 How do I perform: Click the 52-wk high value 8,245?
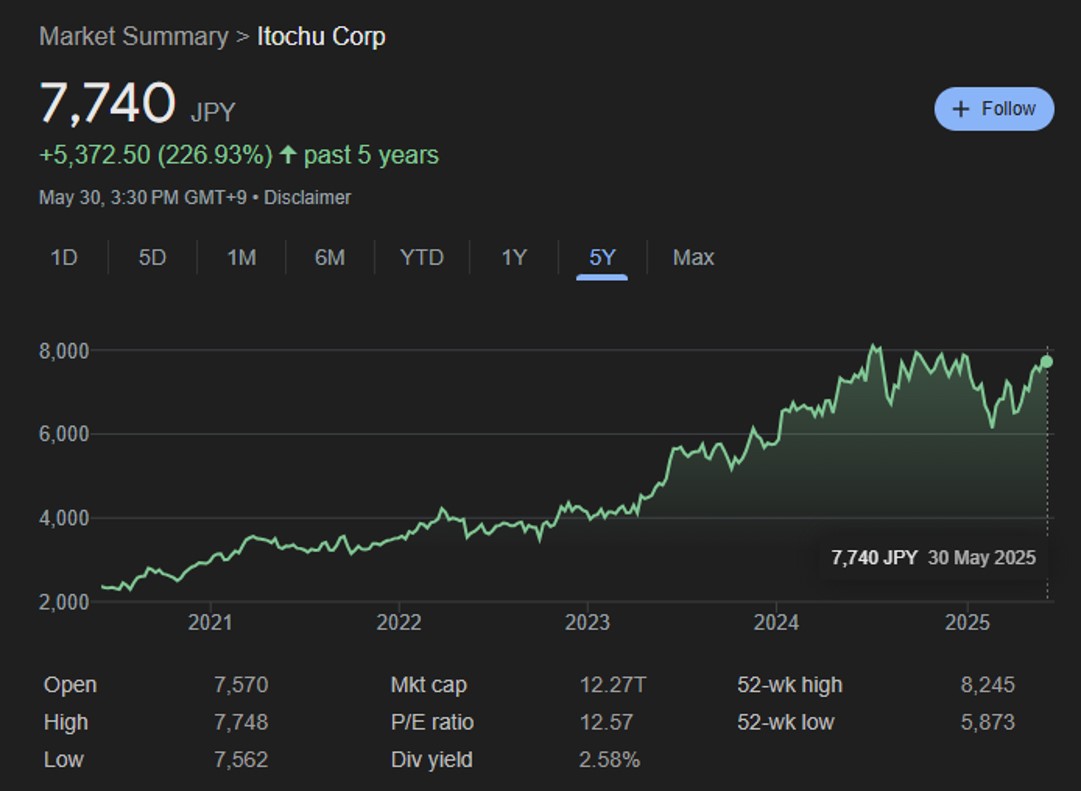pyautogui.click(x=987, y=685)
